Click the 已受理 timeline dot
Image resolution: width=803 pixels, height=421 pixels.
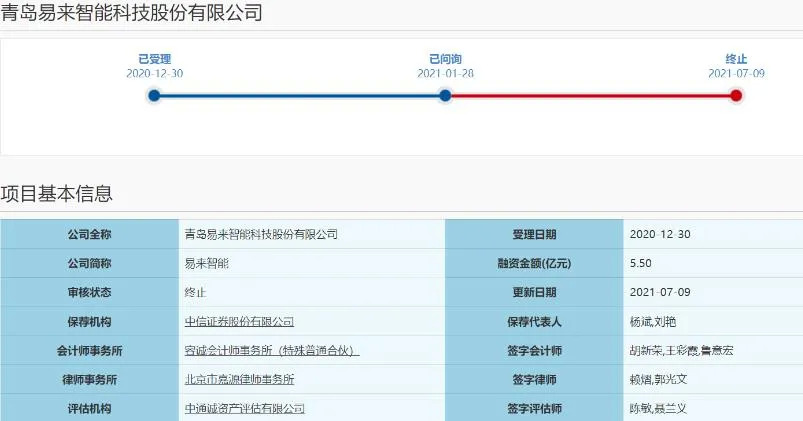coord(154,96)
